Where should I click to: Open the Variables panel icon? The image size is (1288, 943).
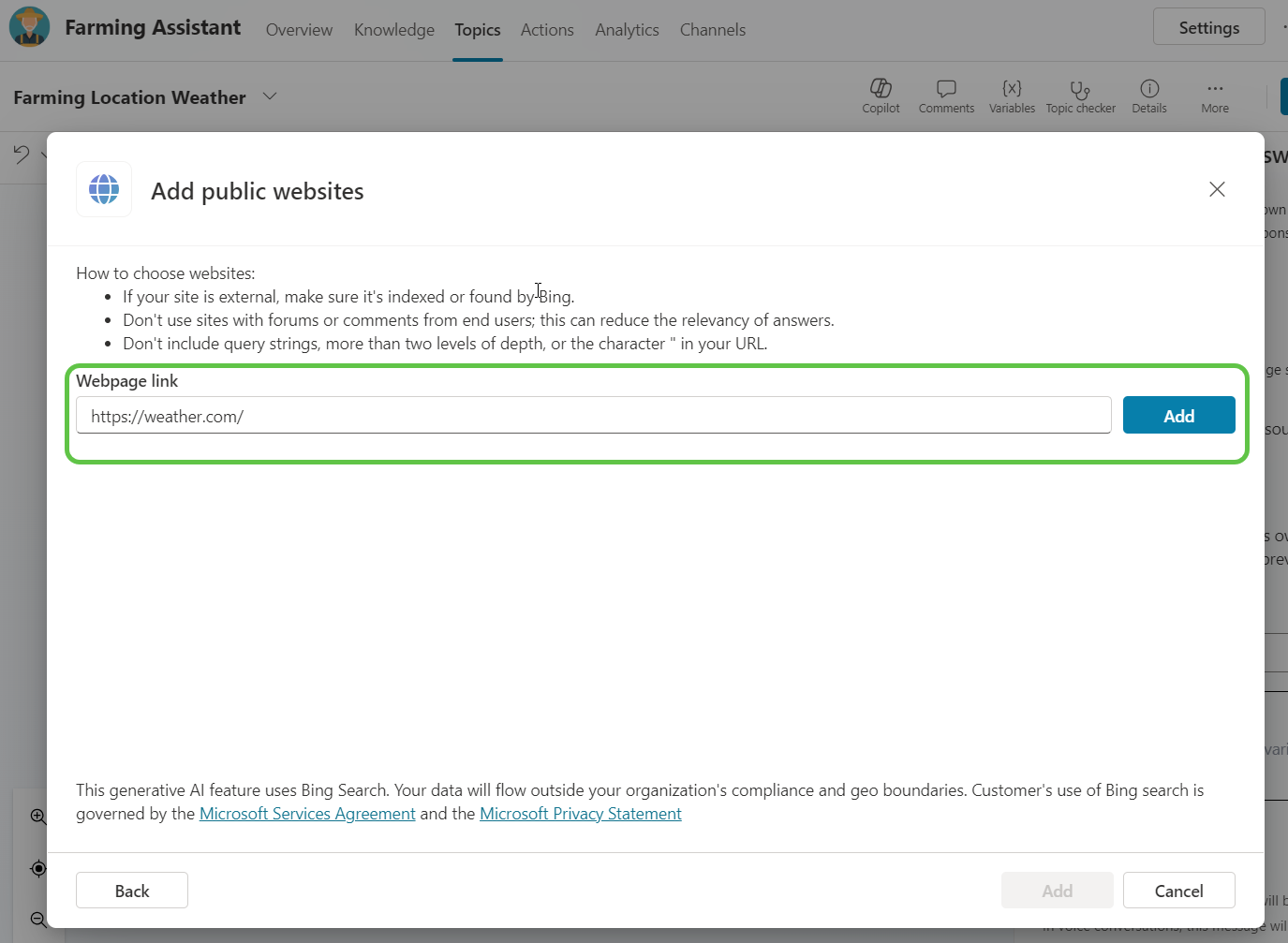1012,96
